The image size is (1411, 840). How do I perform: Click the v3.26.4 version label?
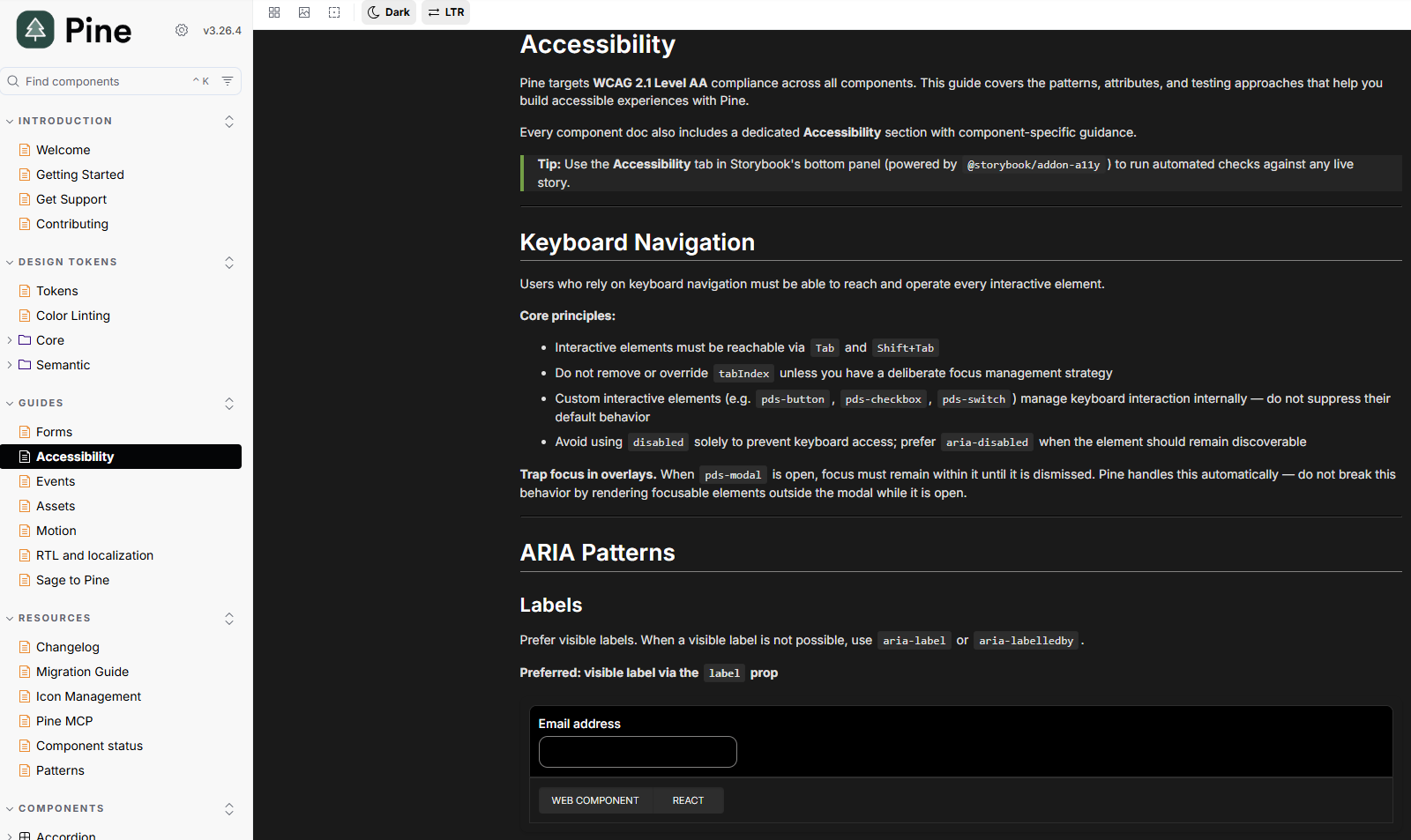222,30
